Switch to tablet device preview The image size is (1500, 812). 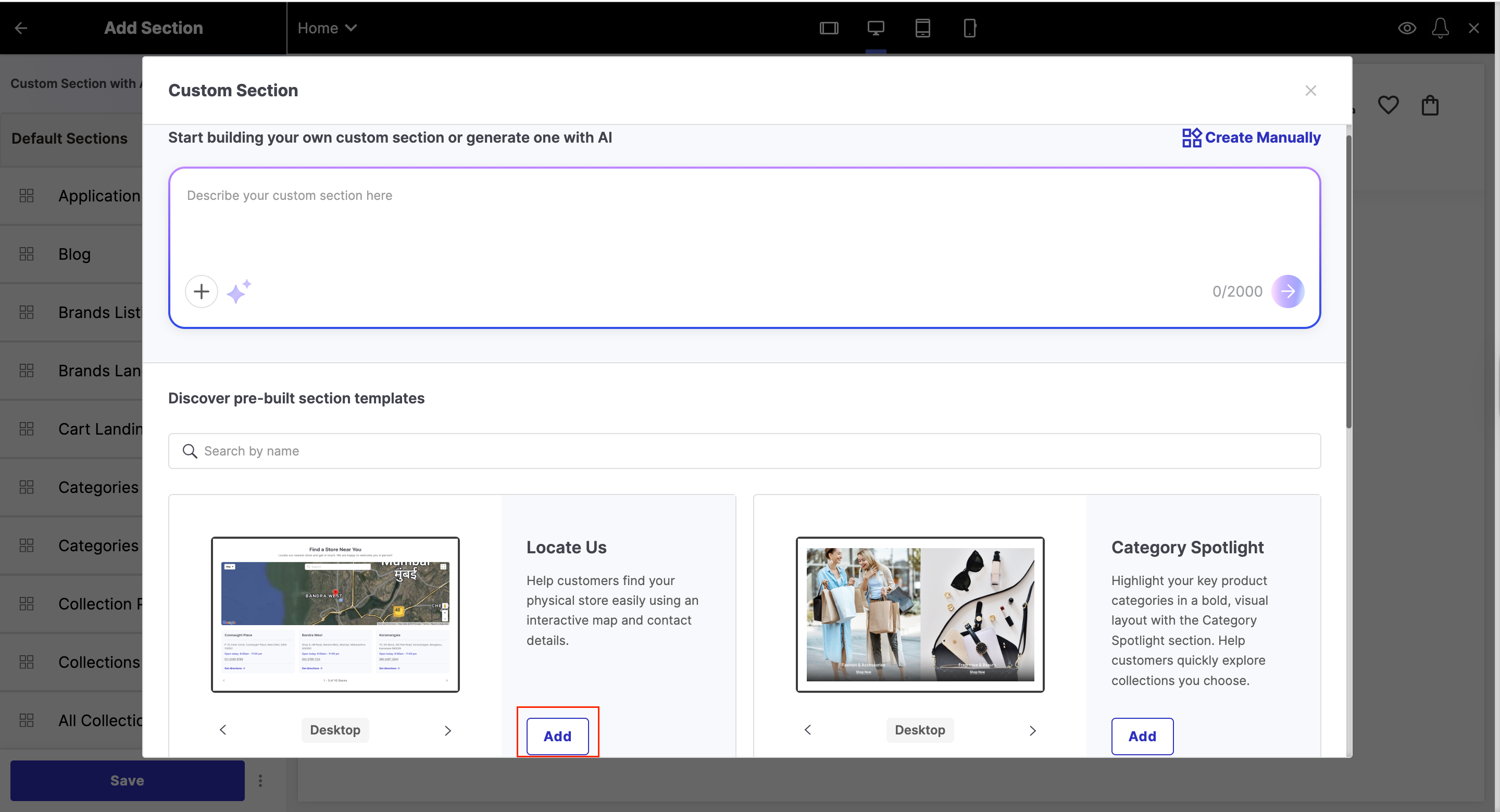(x=922, y=28)
